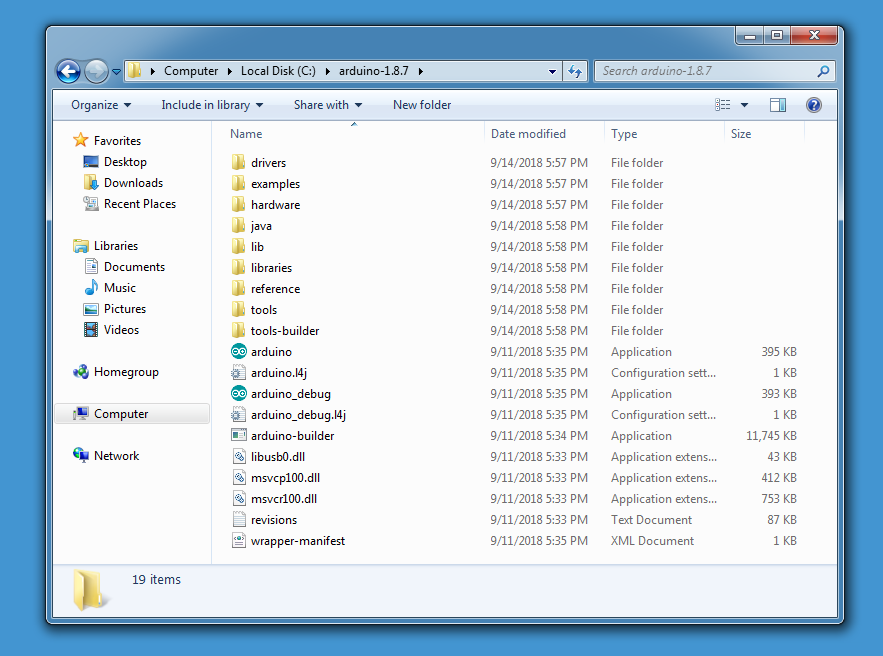Sort files by Date modified column
The height and width of the screenshot is (656, 883).
pyautogui.click(x=528, y=134)
